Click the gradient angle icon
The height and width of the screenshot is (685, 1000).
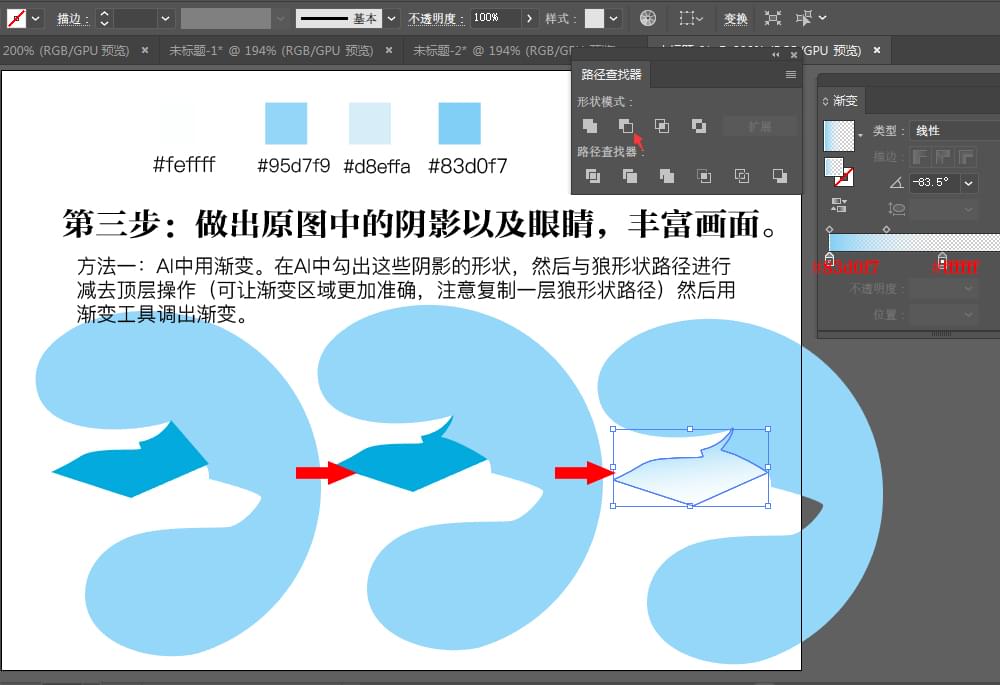(896, 183)
